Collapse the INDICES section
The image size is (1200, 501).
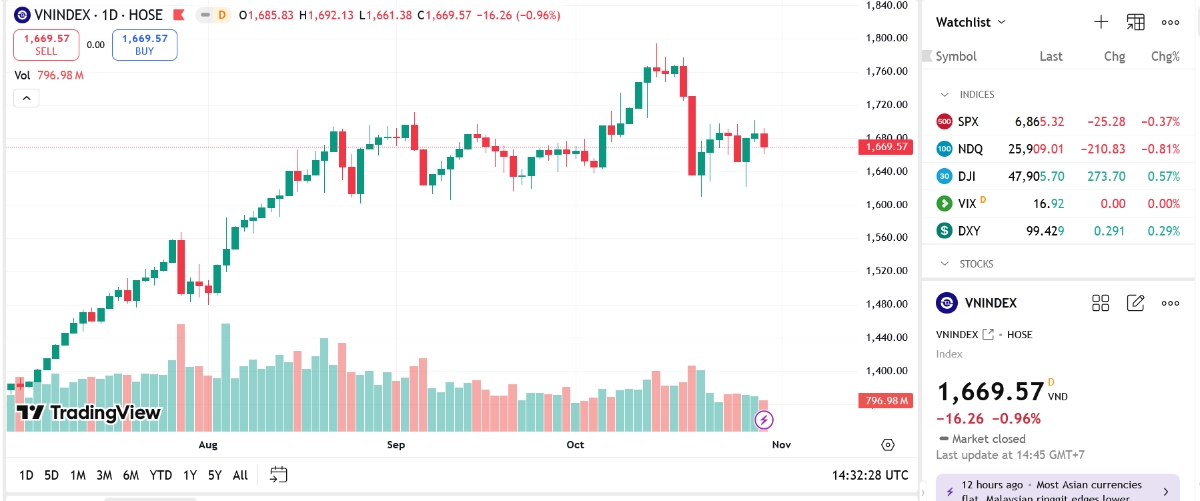coord(943,95)
